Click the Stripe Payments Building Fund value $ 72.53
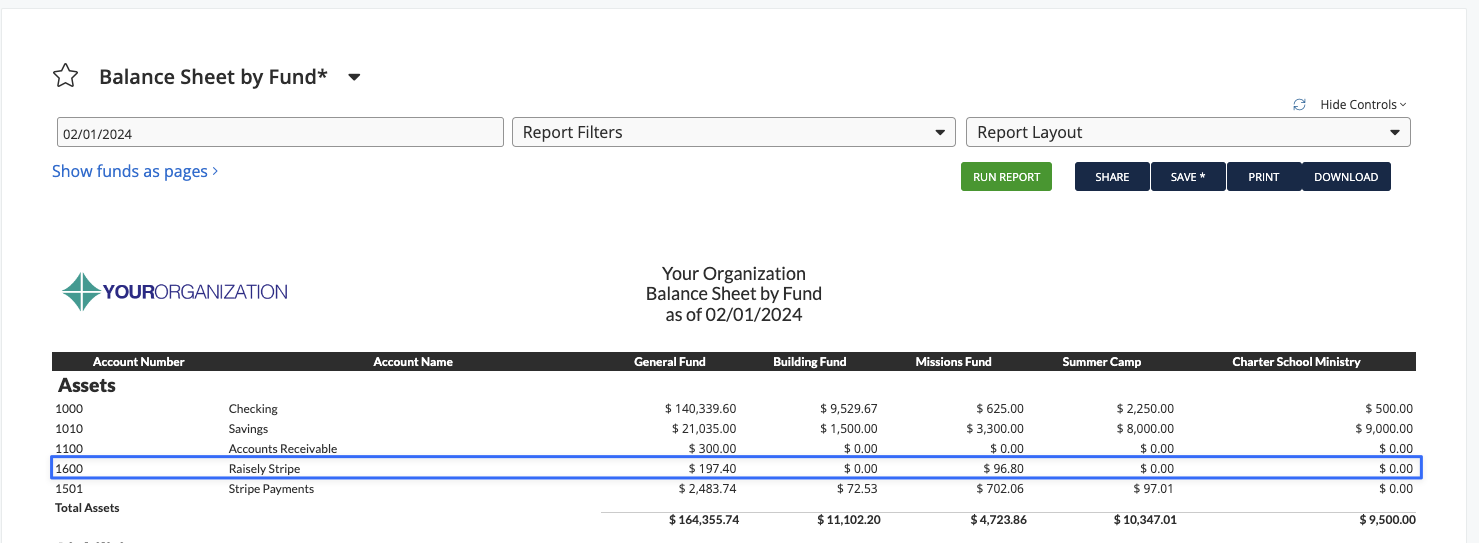The width and height of the screenshot is (1479, 543). tap(857, 489)
